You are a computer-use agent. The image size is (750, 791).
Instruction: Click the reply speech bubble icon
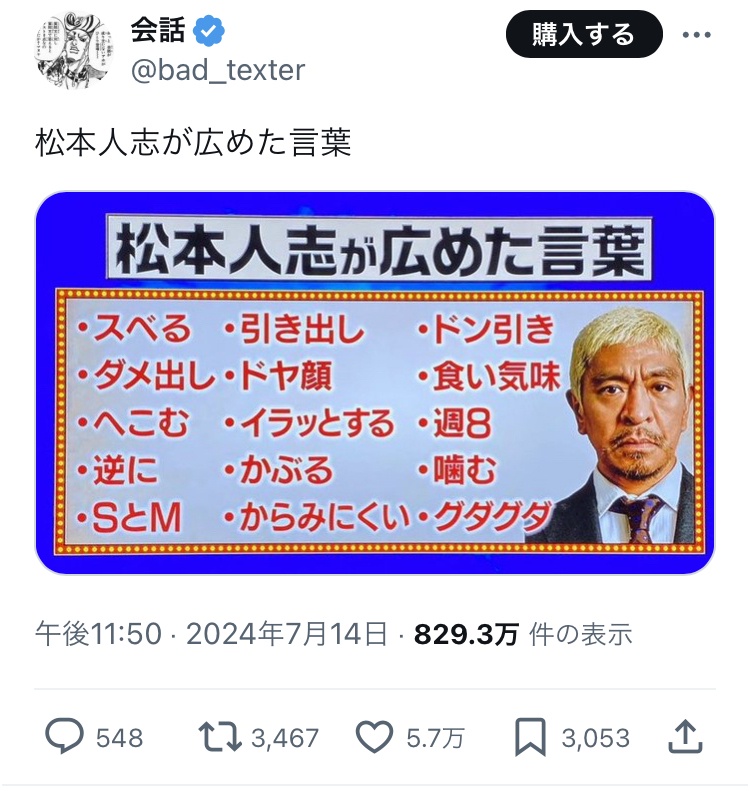[65, 737]
